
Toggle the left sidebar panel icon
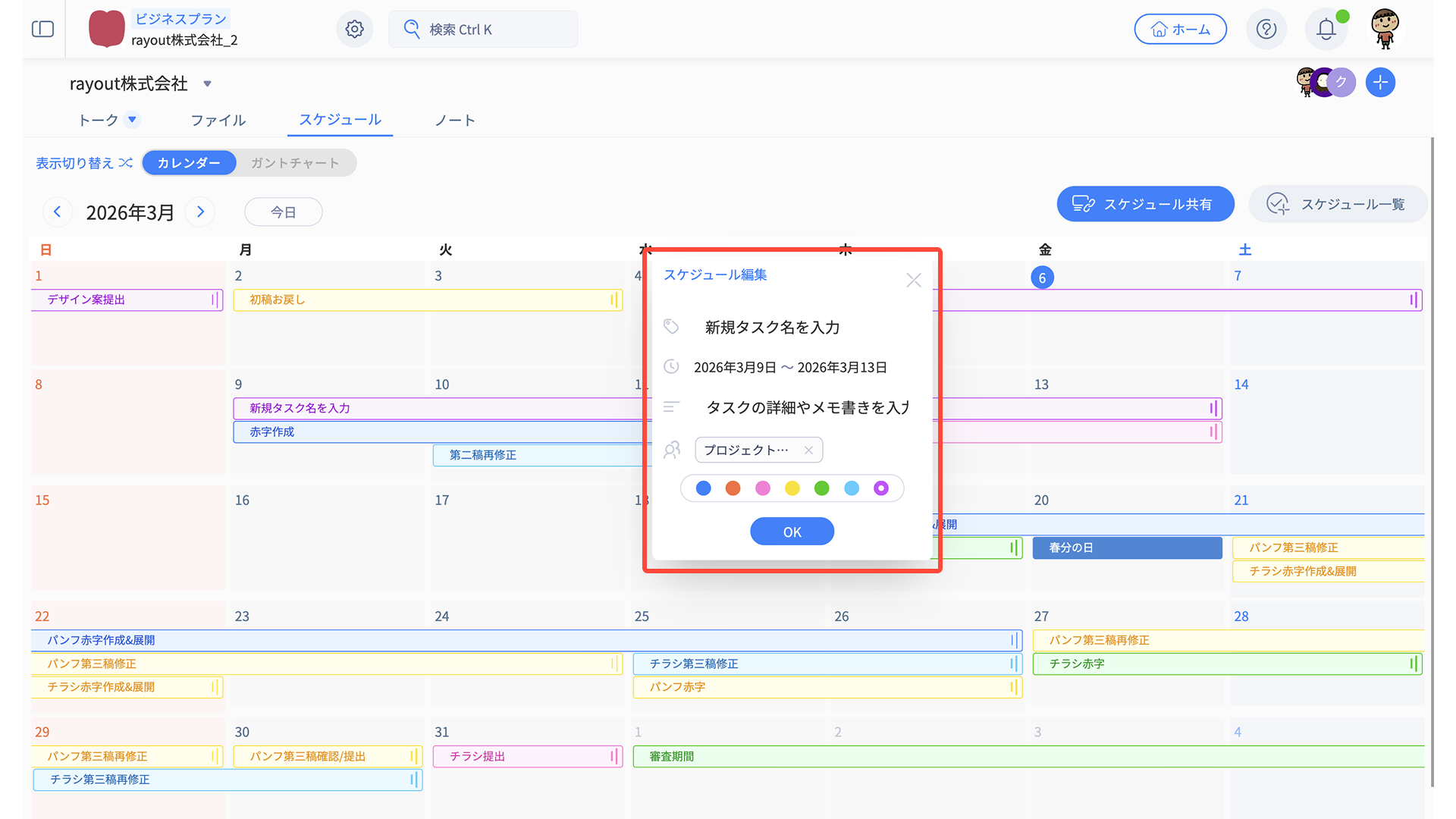click(43, 29)
